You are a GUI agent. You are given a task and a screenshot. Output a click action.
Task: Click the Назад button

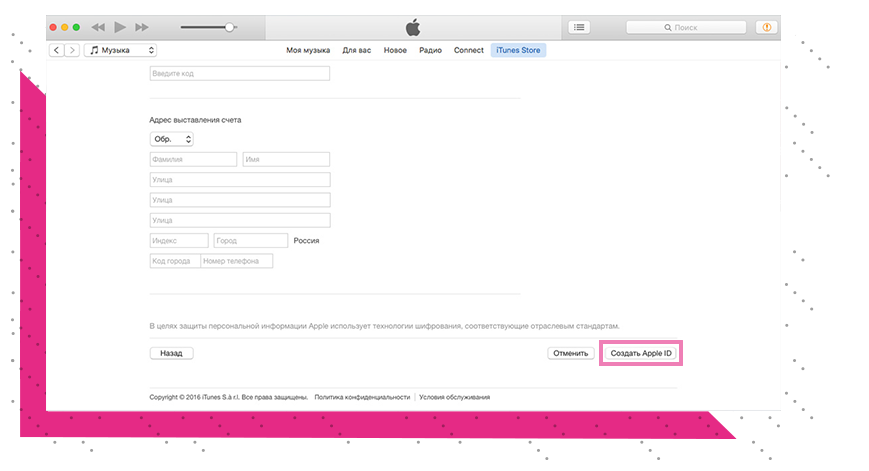point(171,353)
